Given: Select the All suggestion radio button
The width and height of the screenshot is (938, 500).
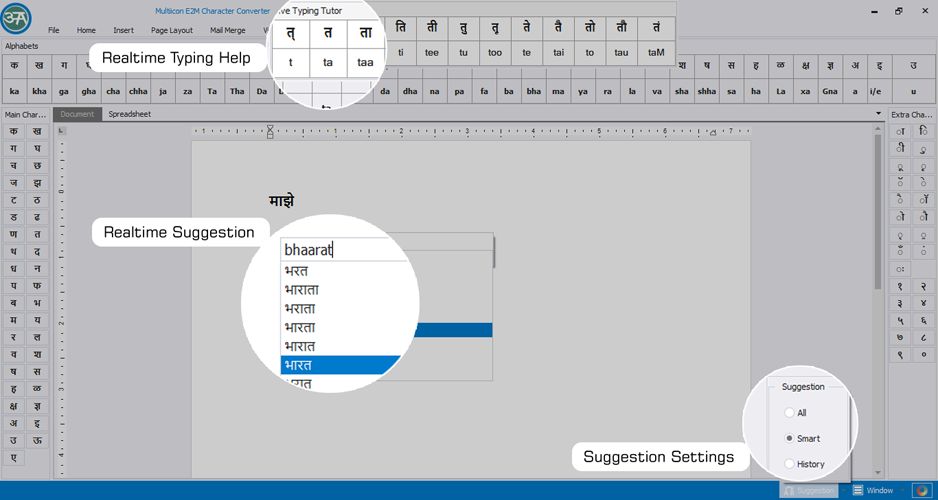Looking at the screenshot, I should (x=789, y=413).
